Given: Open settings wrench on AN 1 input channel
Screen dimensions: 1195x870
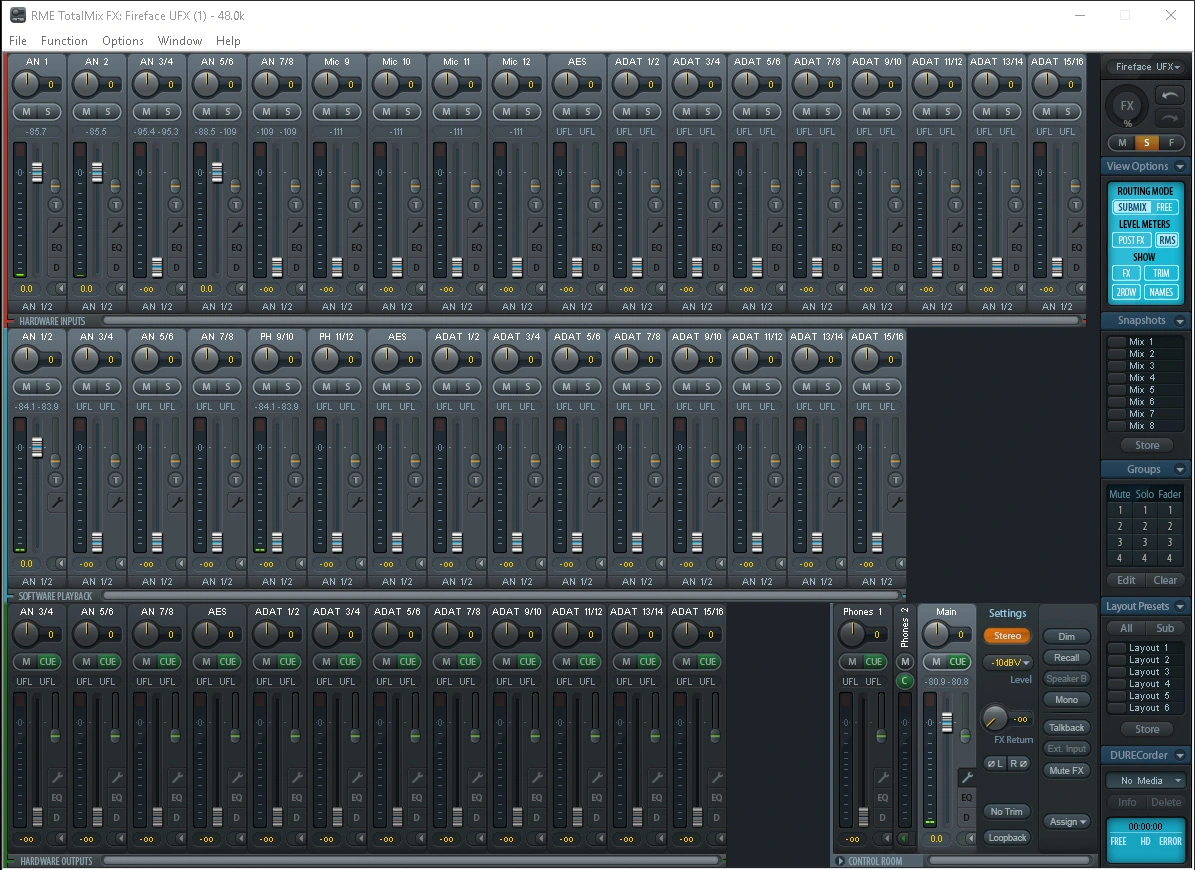Looking at the screenshot, I should pyautogui.click(x=56, y=227).
